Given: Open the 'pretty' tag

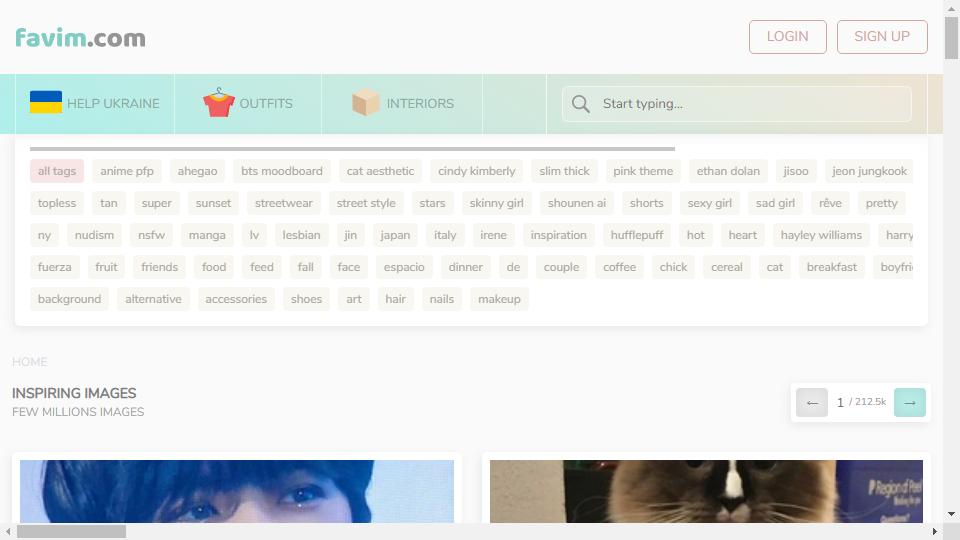Looking at the screenshot, I should [x=881, y=203].
